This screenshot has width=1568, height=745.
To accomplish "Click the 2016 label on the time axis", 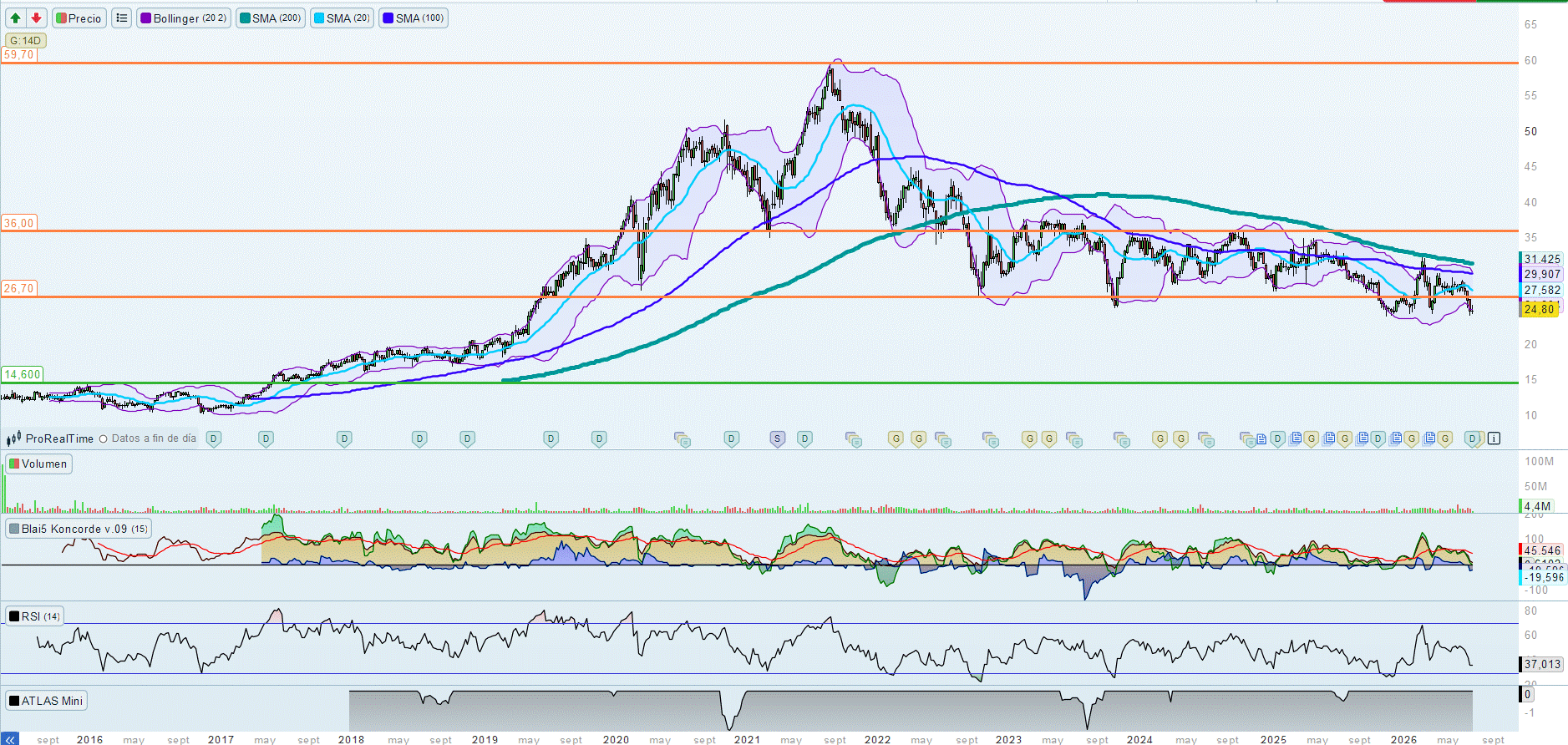I will pyautogui.click(x=89, y=739).
